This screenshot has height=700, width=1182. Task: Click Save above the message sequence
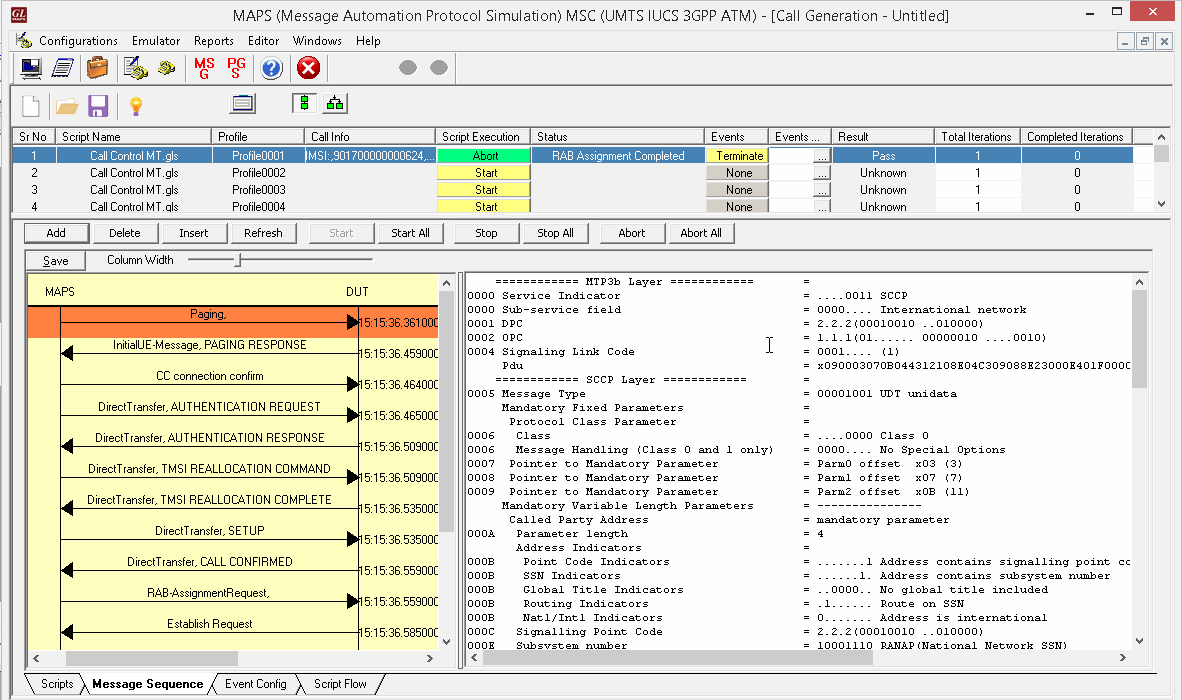pyautogui.click(x=56, y=260)
